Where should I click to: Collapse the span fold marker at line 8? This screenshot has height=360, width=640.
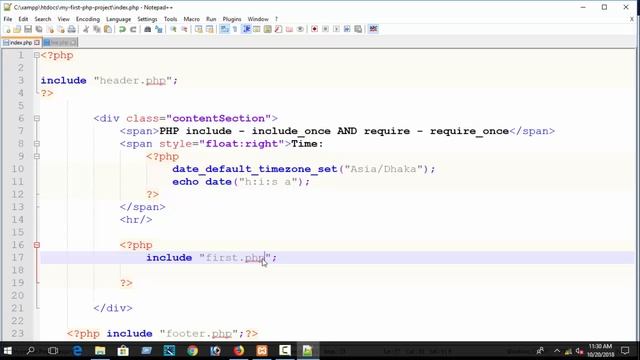point(37,144)
